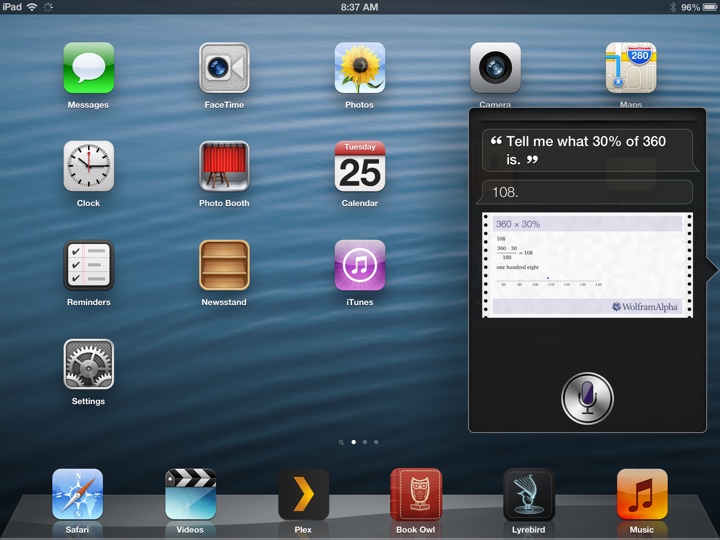Launch FaceTime

point(224,68)
